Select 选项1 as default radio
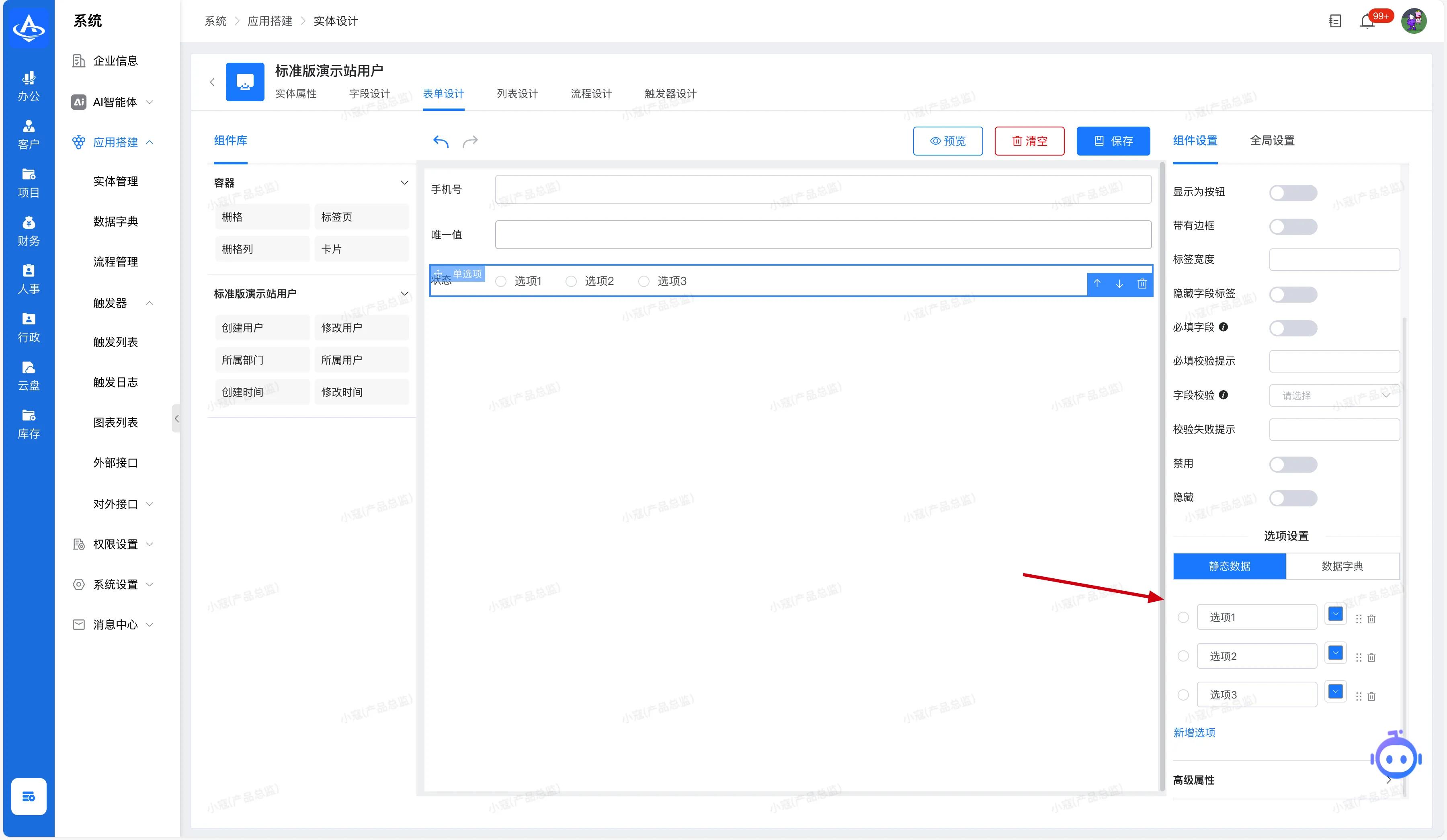Screen dimensions: 1447x840 coord(1183,617)
